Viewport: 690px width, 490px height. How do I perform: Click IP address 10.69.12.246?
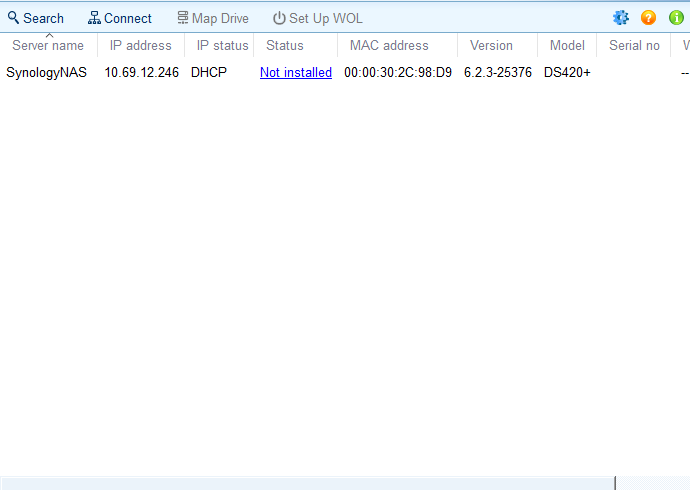[x=141, y=72]
